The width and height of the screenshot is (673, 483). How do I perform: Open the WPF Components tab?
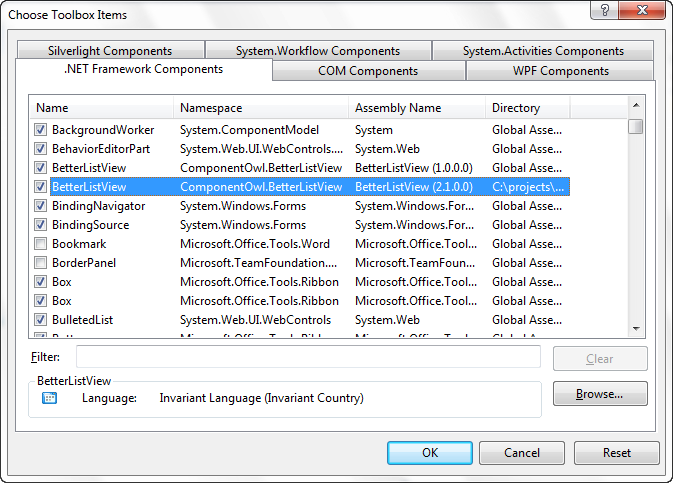pos(560,71)
